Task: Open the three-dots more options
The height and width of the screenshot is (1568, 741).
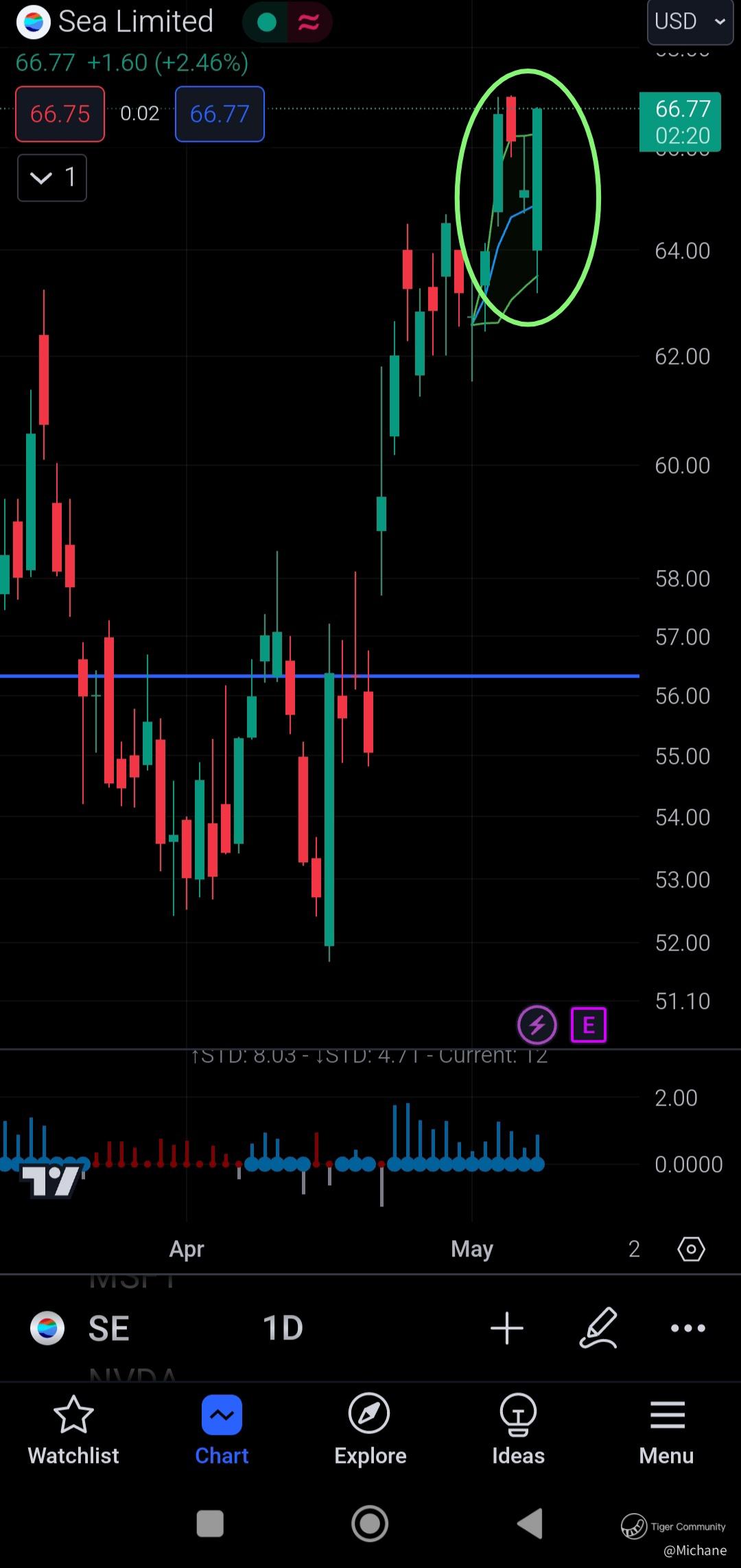Action: [x=688, y=1329]
